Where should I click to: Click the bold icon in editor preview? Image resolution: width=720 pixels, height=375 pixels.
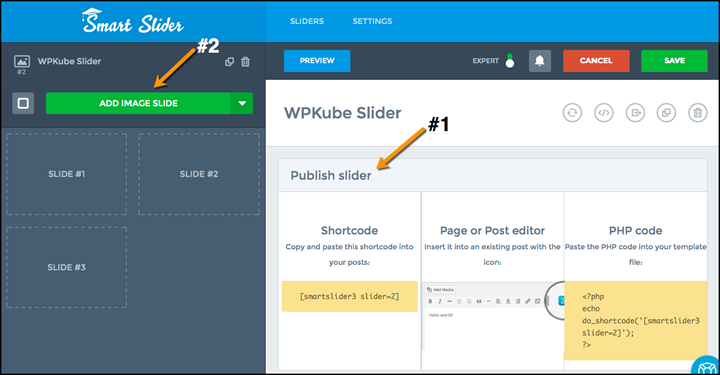[x=430, y=301]
